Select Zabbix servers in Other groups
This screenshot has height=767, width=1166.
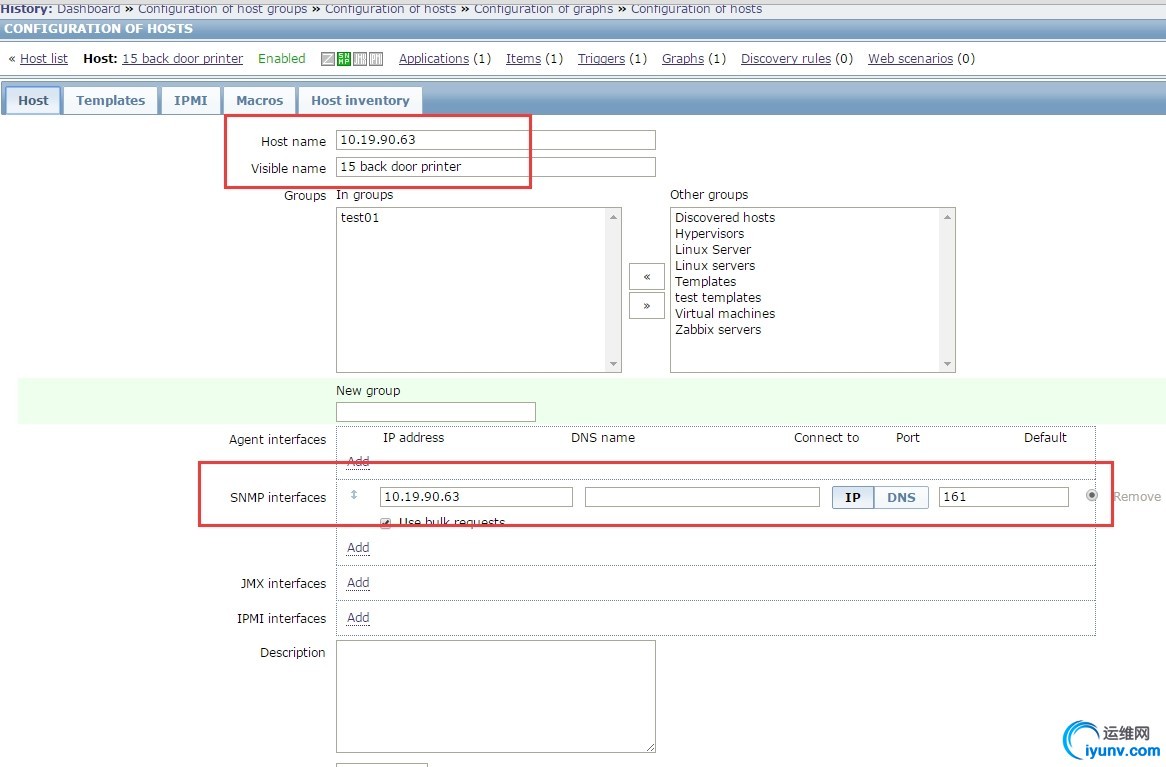tap(718, 330)
